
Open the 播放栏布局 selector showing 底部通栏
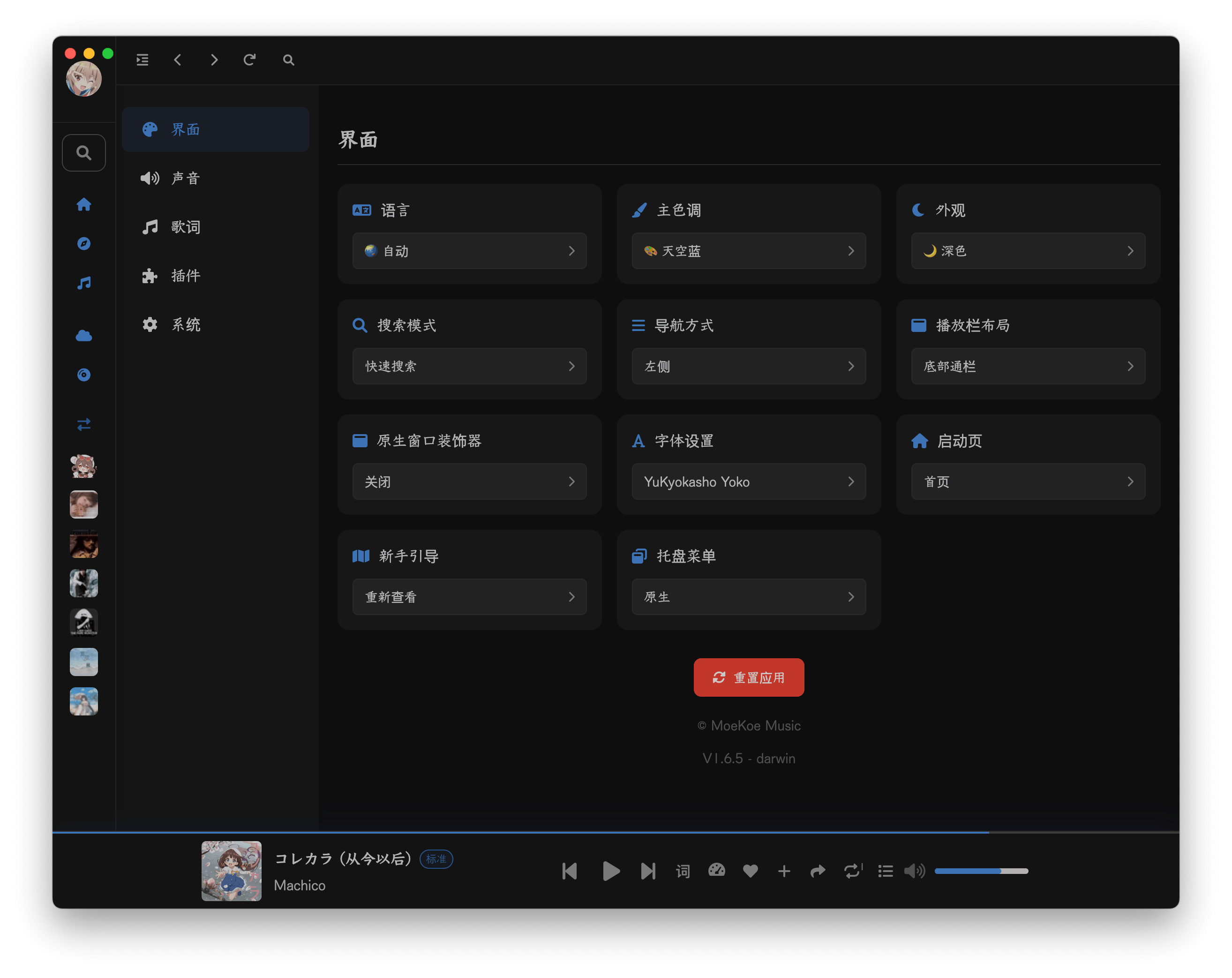point(1028,366)
